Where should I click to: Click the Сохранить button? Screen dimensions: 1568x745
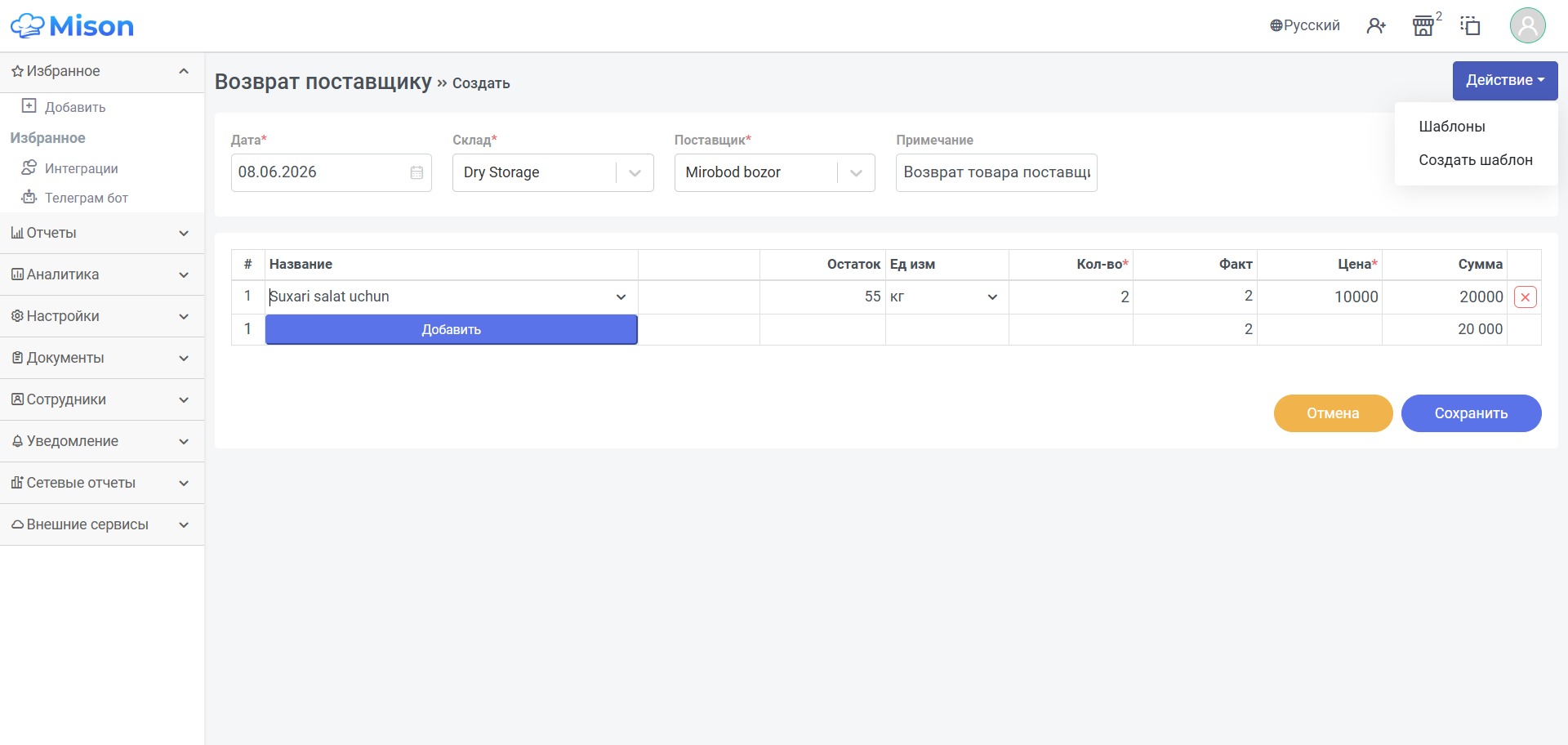[x=1471, y=413]
